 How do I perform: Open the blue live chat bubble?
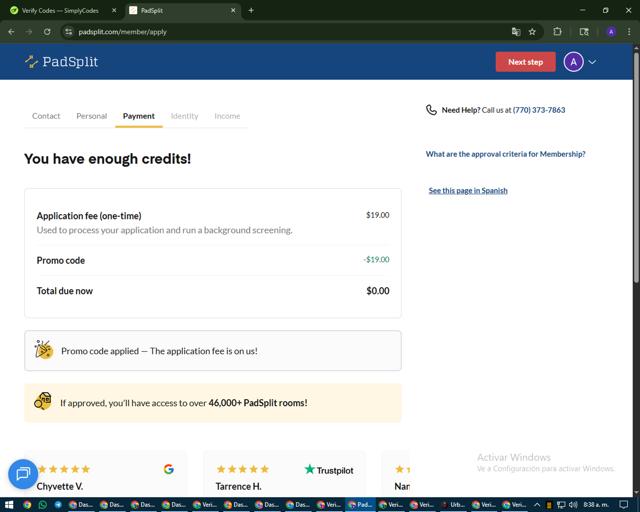point(23,474)
